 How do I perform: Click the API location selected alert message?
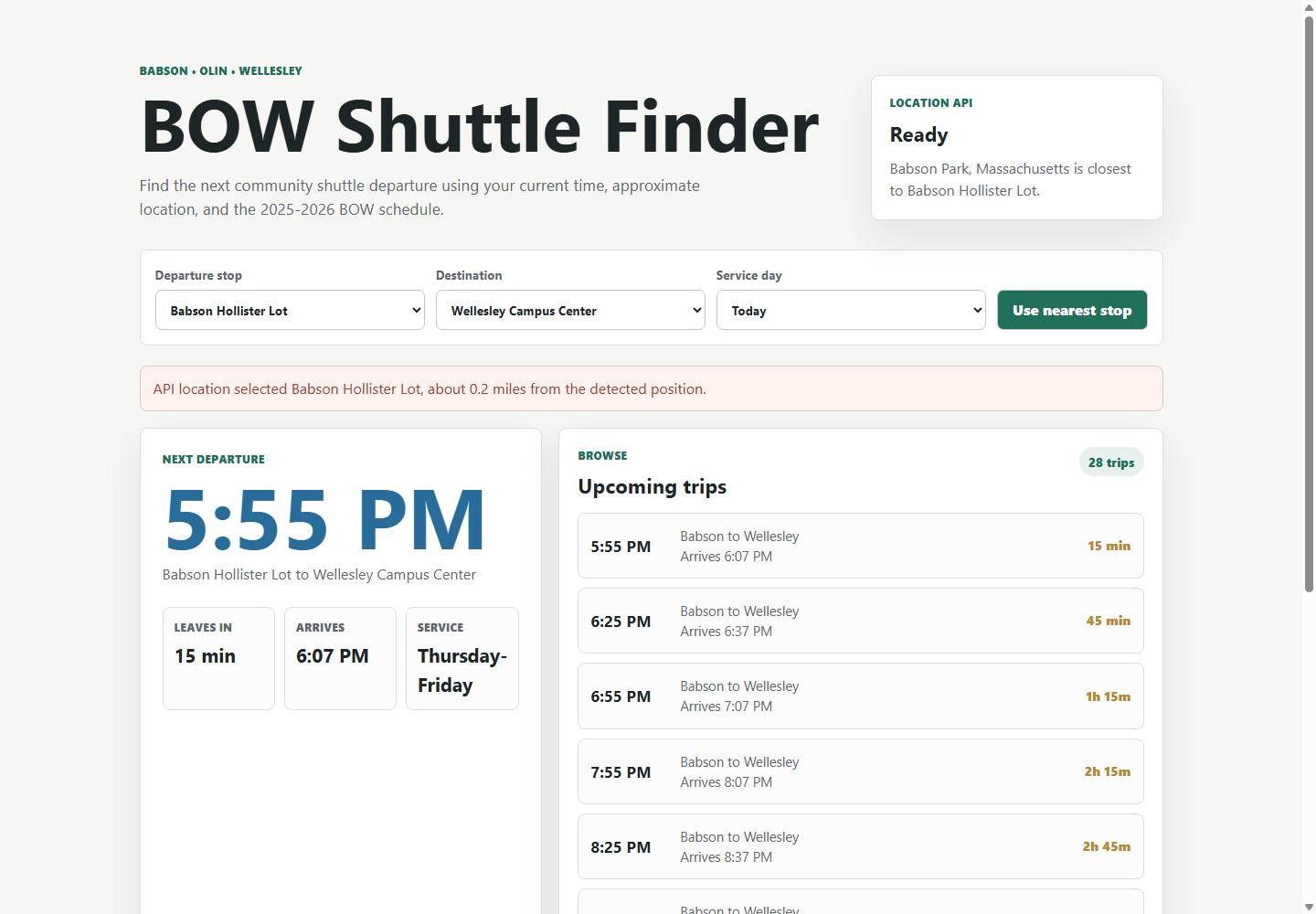[651, 388]
